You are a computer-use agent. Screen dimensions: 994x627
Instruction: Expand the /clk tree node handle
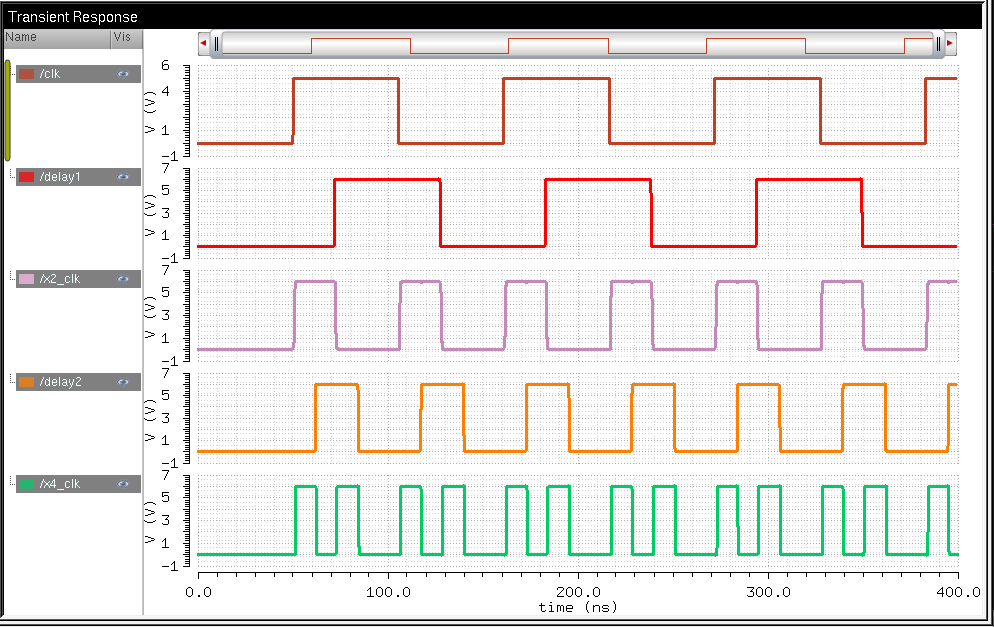coord(12,71)
